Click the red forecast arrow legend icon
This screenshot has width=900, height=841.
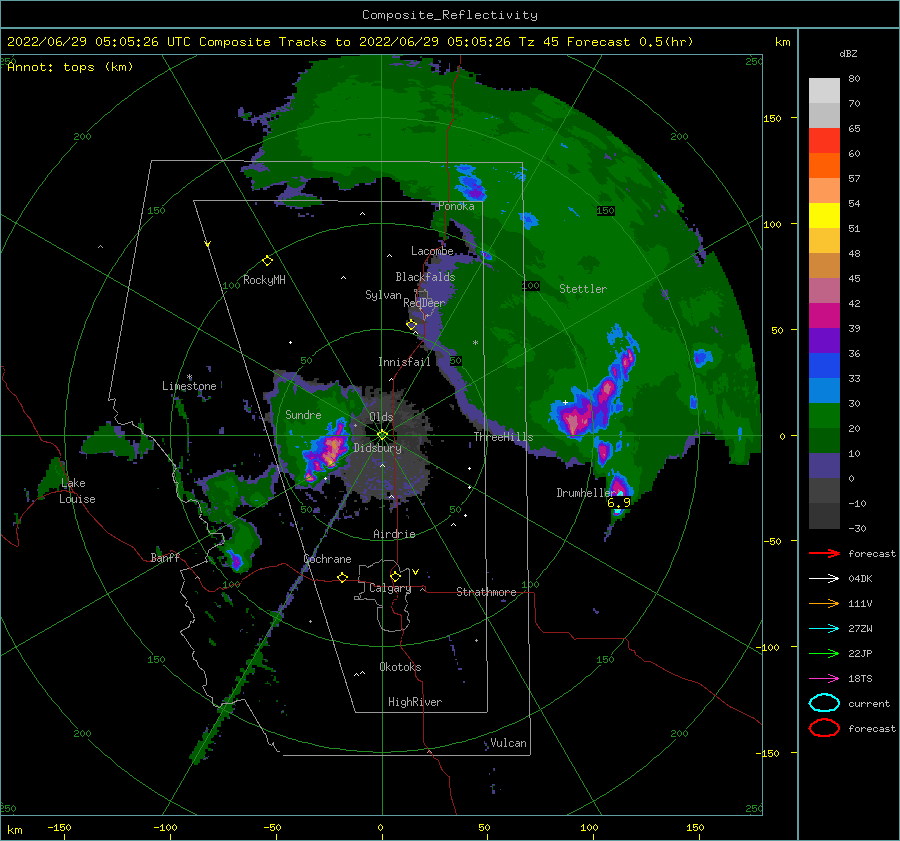[x=824, y=553]
